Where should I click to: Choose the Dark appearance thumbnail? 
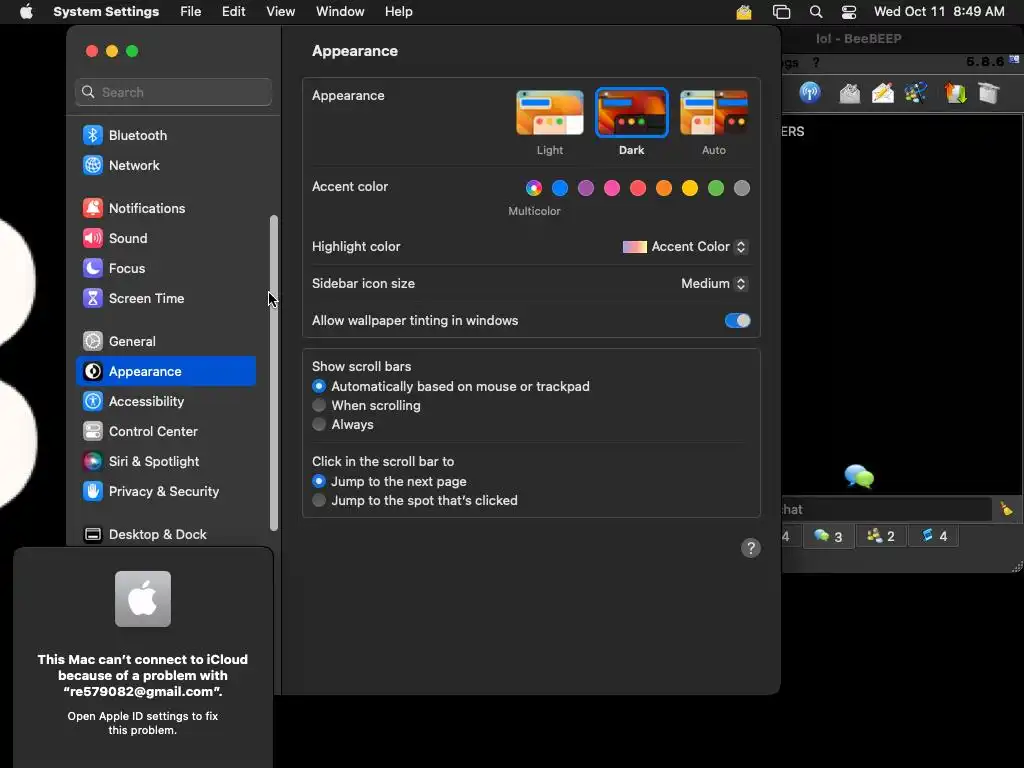(x=632, y=113)
